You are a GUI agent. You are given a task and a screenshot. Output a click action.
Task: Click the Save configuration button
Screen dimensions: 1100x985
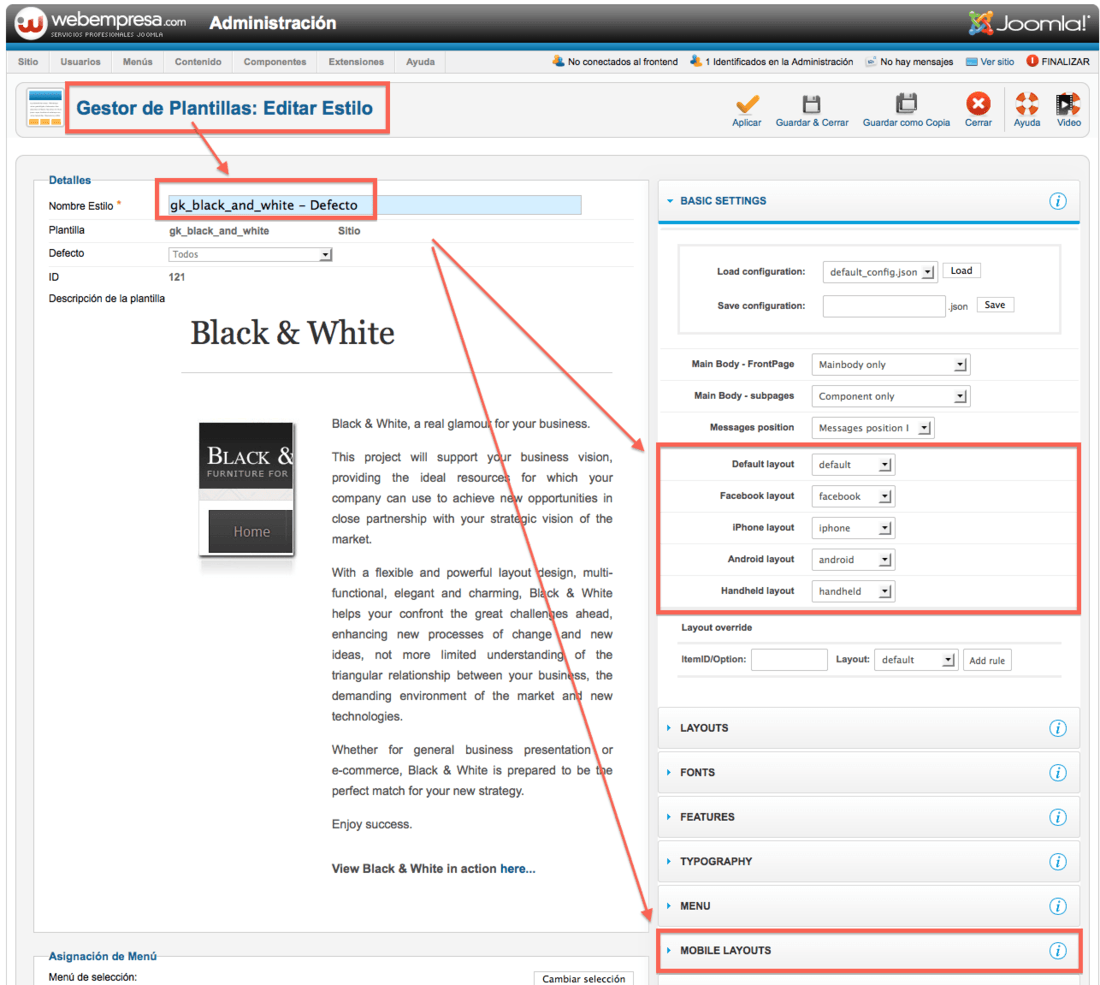[995, 305]
